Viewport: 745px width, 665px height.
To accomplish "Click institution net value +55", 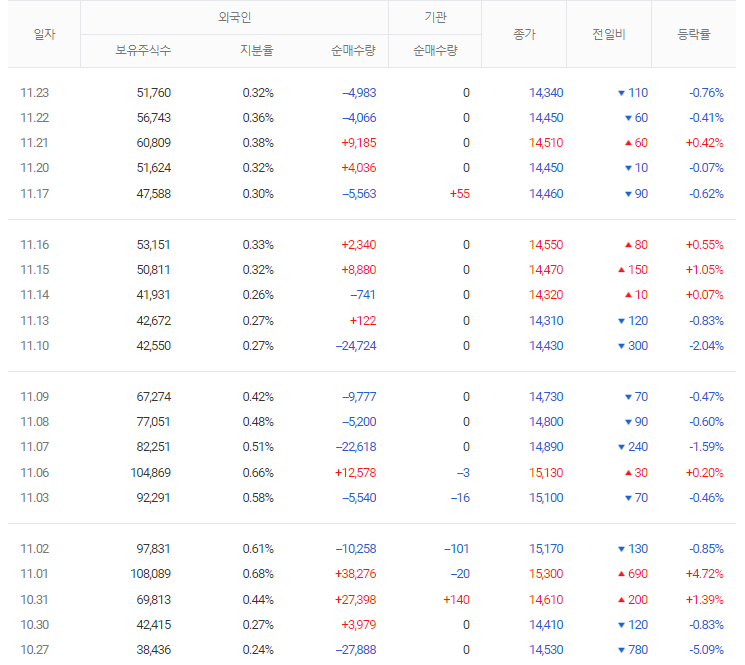I will click(x=460, y=194).
